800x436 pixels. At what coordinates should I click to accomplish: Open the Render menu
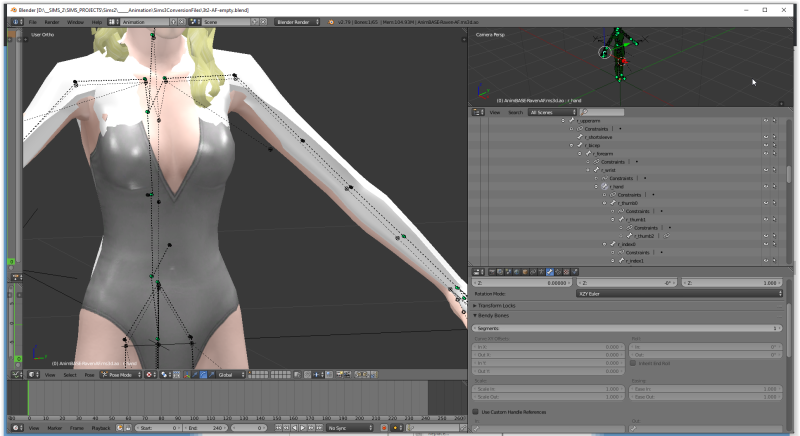click(52, 21)
